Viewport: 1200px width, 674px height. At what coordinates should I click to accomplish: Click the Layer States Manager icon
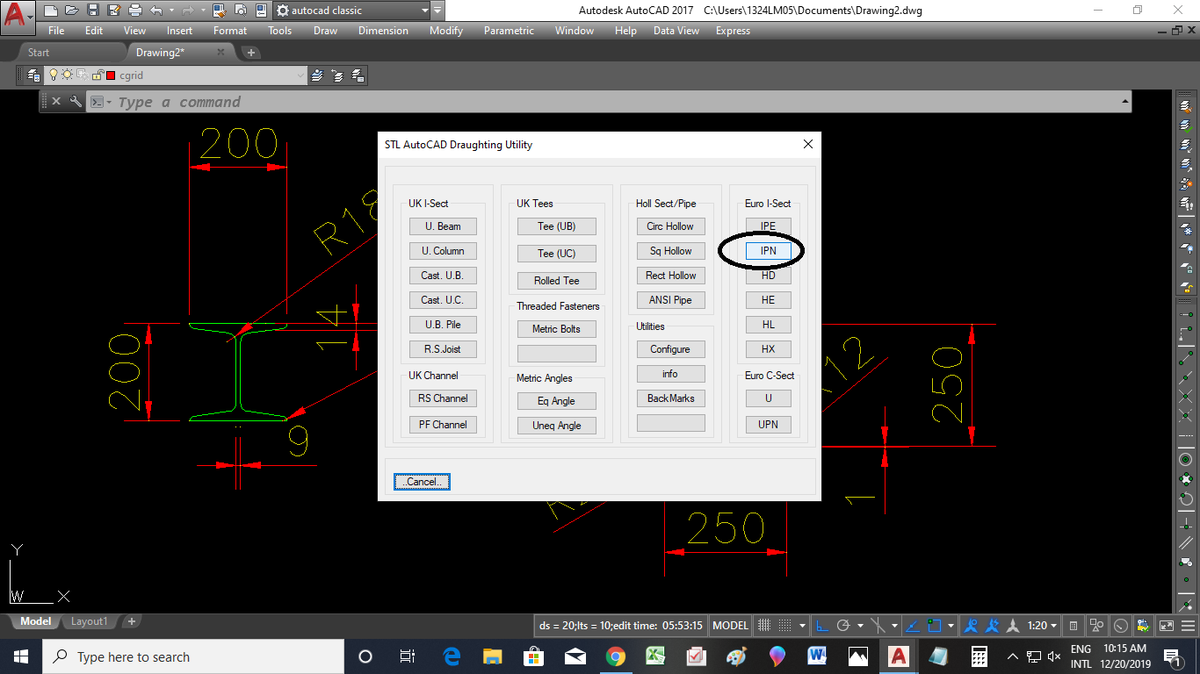click(x=358, y=75)
